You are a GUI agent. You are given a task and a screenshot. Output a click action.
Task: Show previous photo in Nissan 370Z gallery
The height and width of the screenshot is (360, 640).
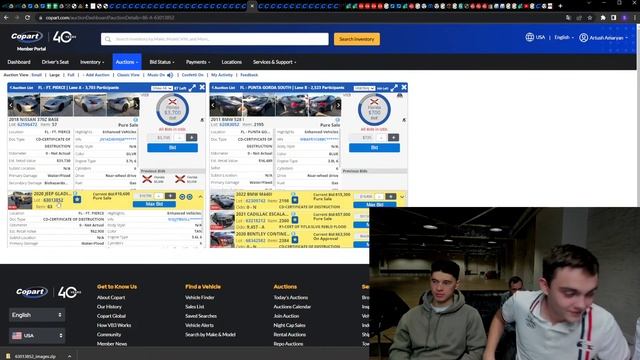pyautogui.click(x=11, y=105)
